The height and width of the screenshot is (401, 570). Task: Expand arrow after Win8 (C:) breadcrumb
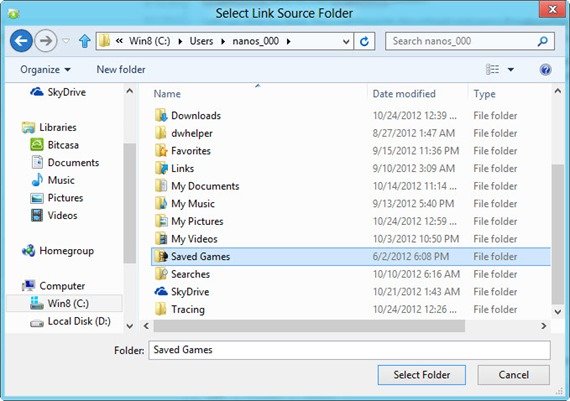pyautogui.click(x=180, y=41)
